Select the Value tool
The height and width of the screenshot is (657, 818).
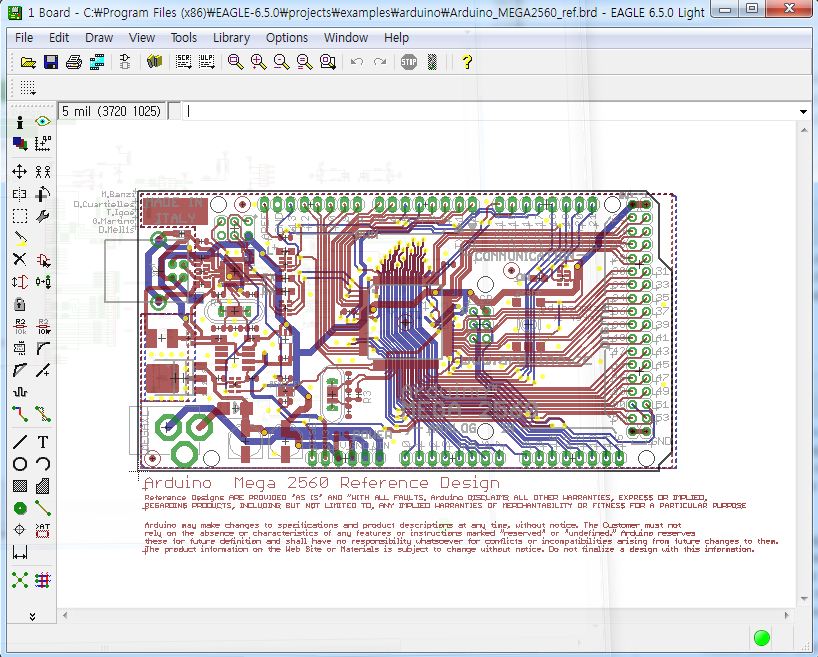[43, 327]
